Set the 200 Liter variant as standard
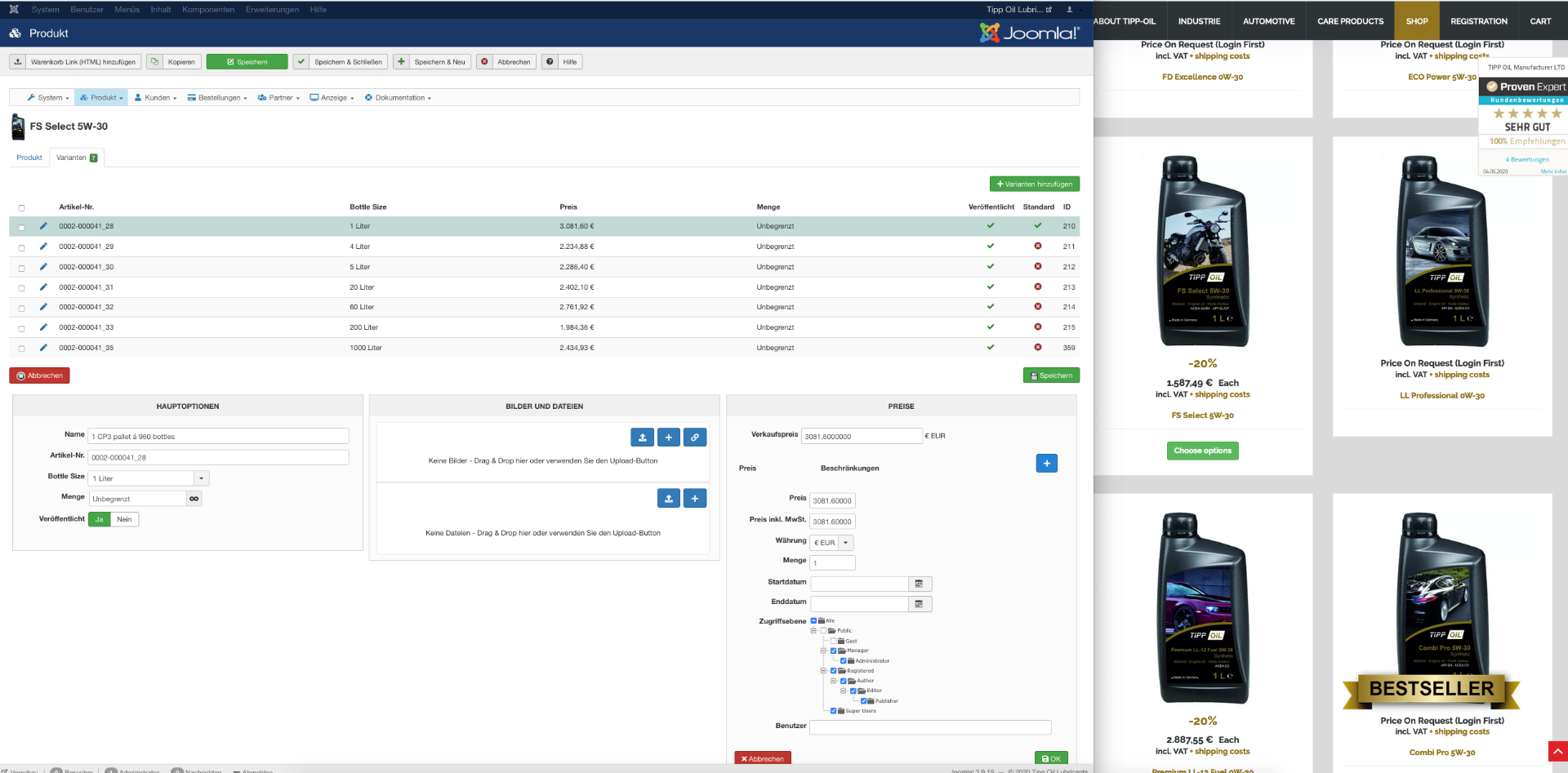 coord(1038,327)
